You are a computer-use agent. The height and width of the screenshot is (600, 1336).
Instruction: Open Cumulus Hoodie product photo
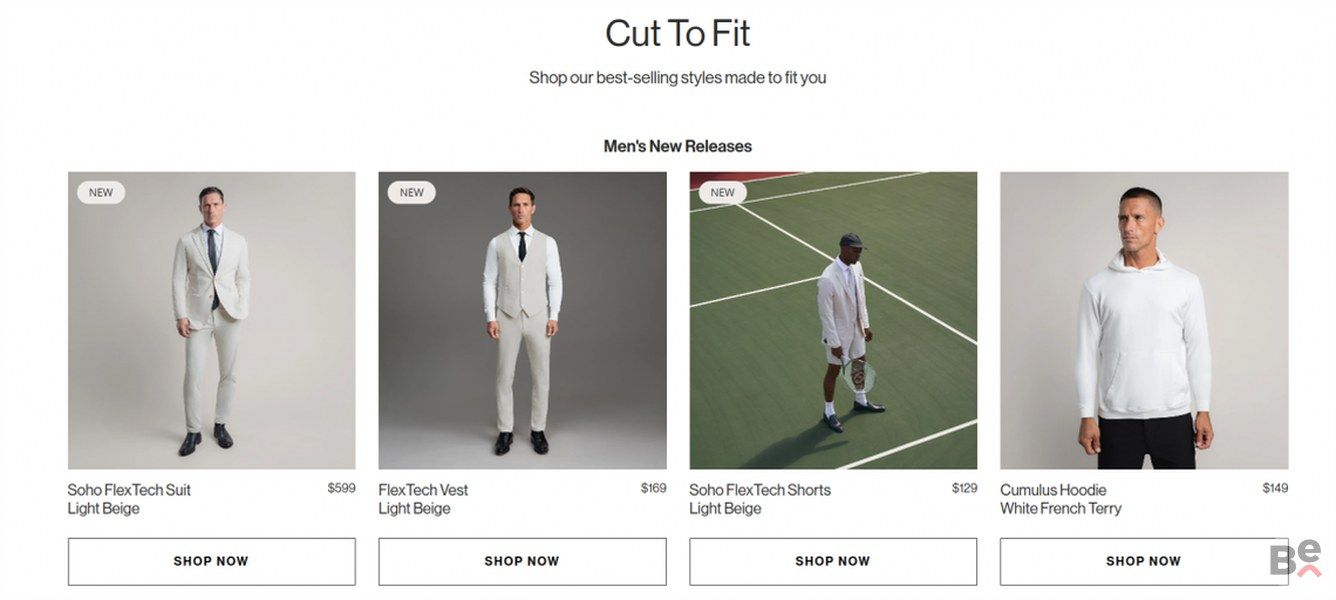click(x=1144, y=321)
